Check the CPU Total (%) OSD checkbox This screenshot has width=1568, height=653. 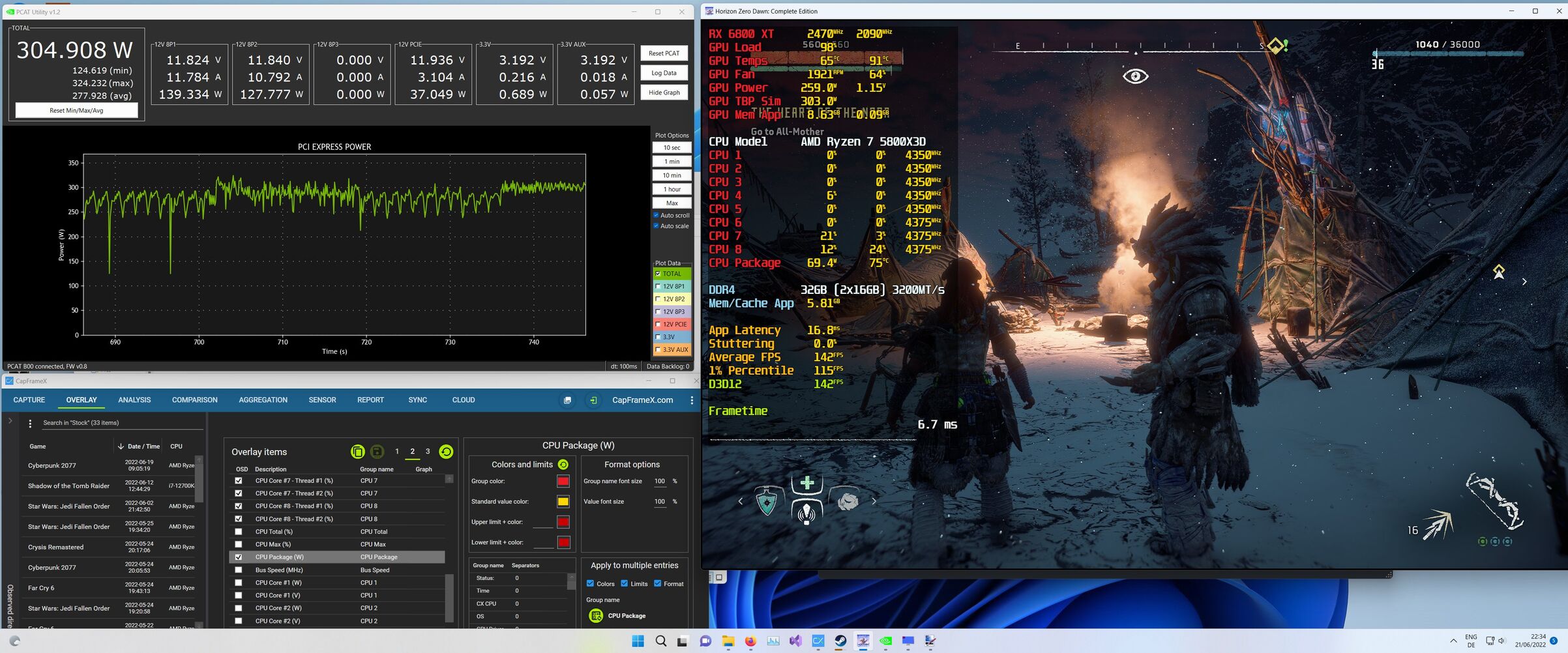click(x=239, y=532)
